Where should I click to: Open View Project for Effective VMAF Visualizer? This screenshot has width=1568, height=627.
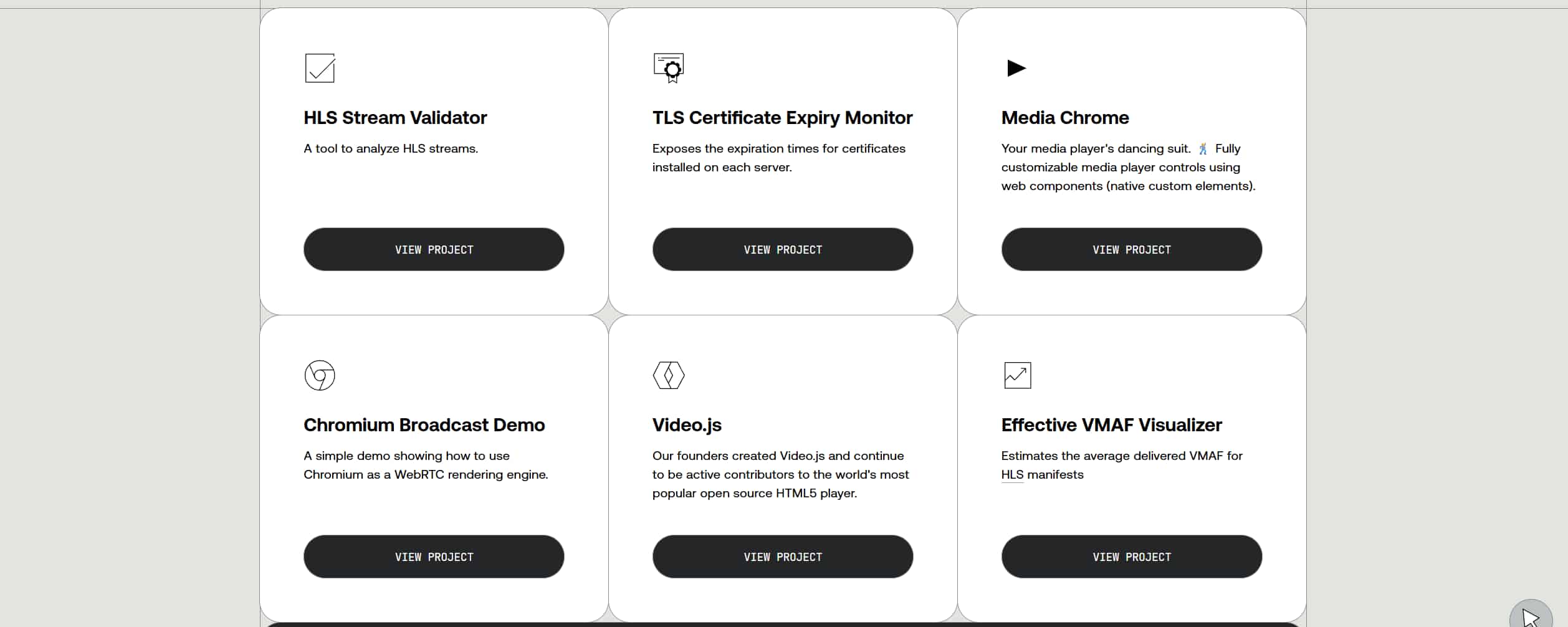(x=1132, y=557)
